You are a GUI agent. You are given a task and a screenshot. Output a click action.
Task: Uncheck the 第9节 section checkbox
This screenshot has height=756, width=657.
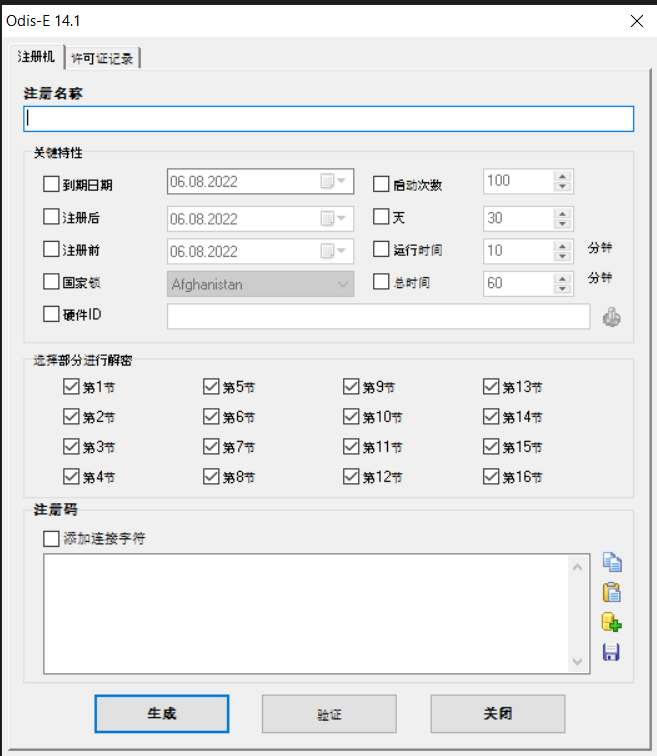tap(351, 386)
